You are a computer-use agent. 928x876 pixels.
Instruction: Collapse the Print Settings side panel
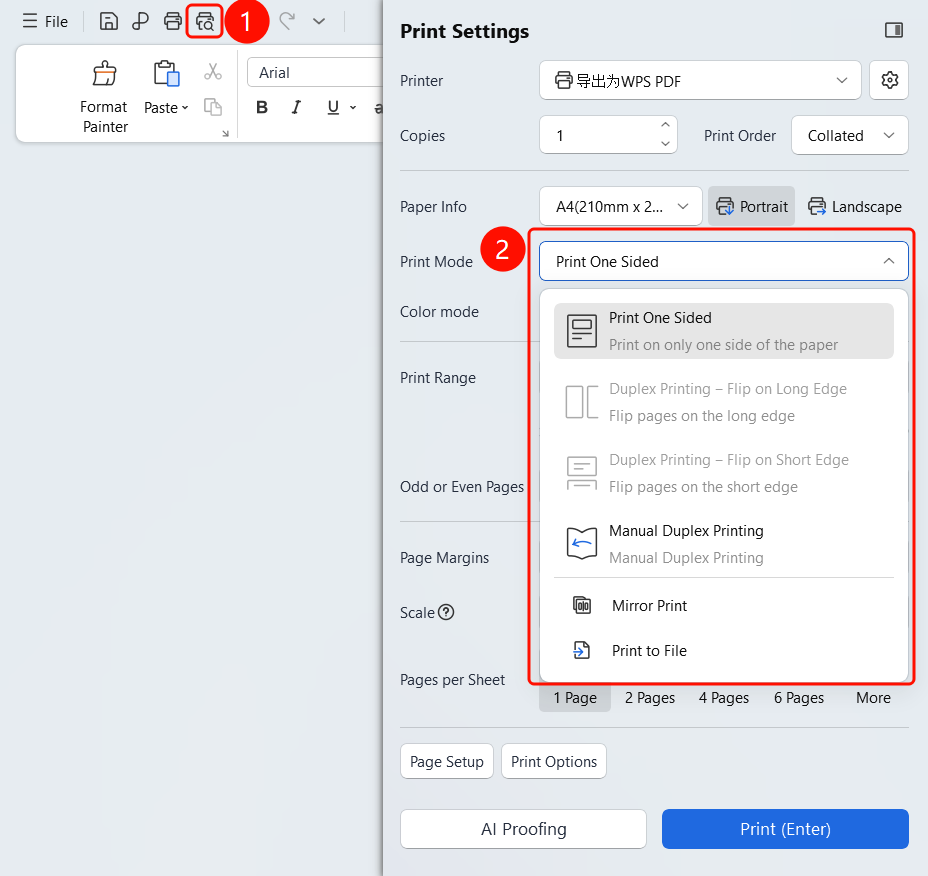click(x=894, y=30)
